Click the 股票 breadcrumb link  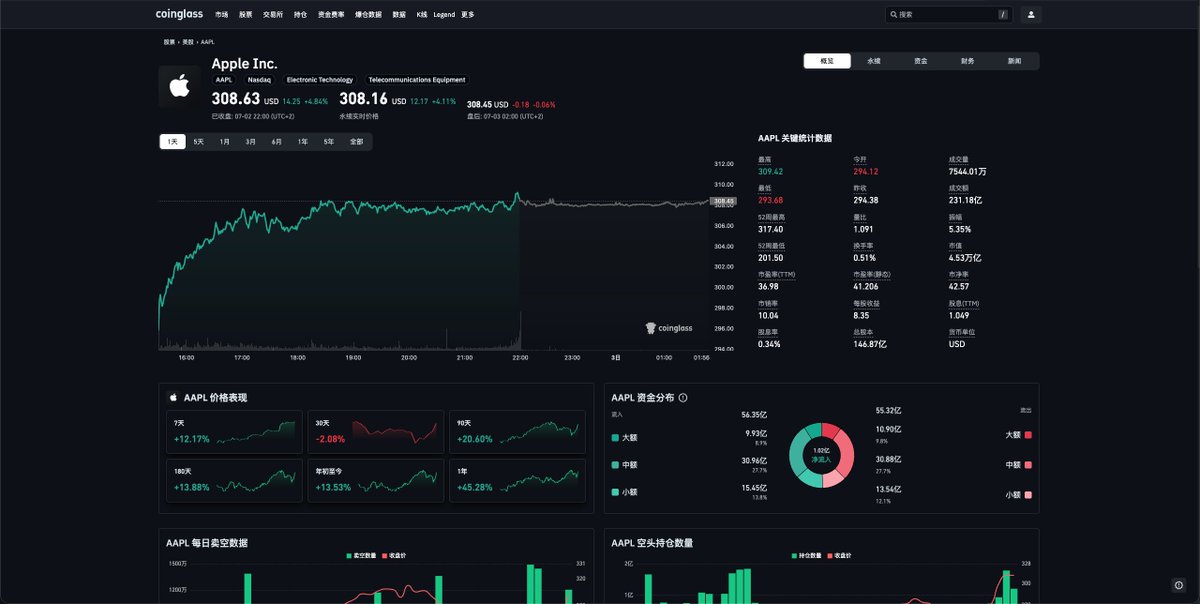[169, 42]
